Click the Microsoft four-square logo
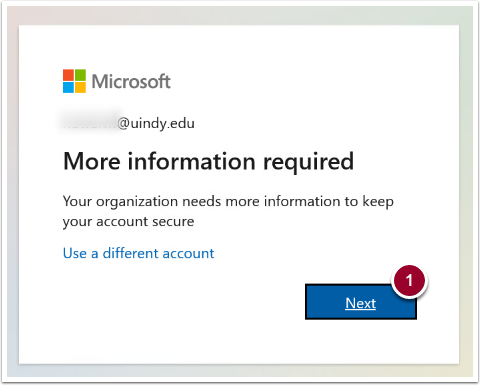Viewport: 480px width, 385px height. pyautogui.click(x=74, y=81)
